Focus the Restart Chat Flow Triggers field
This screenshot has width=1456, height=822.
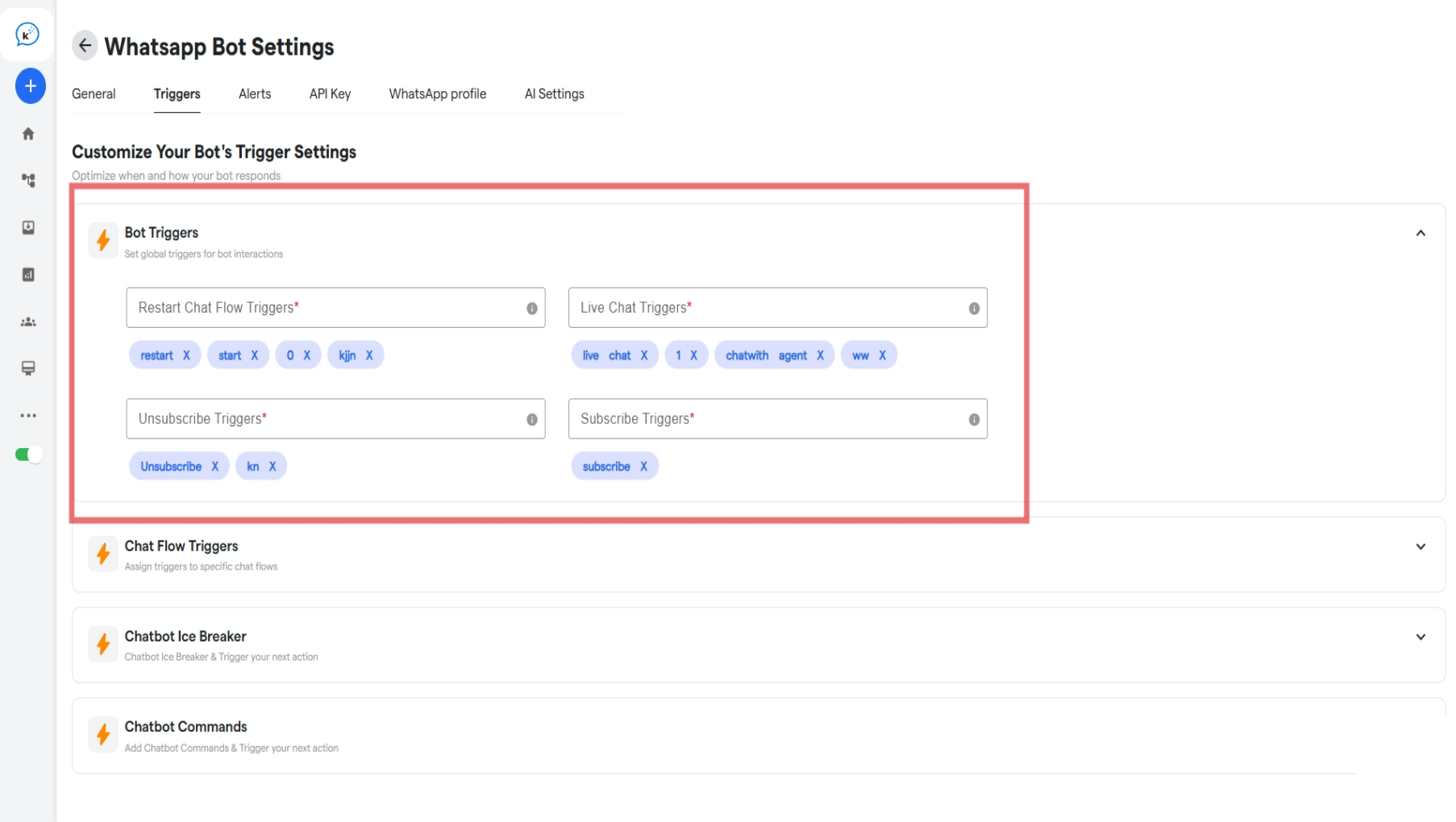tap(335, 308)
